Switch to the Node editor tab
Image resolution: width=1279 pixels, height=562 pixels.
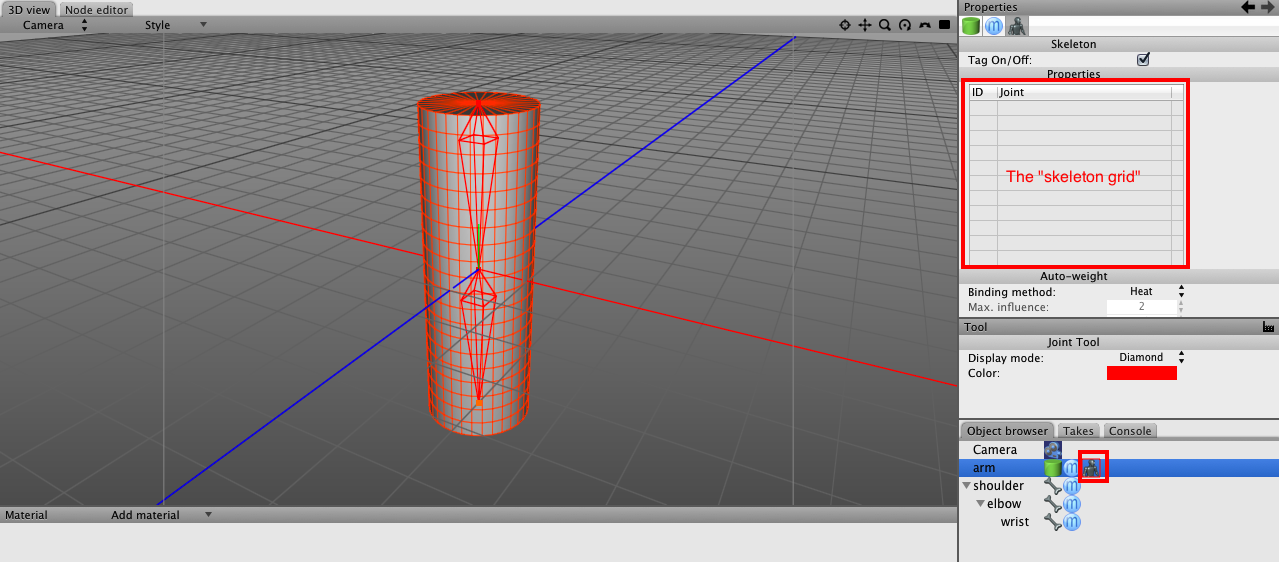[96, 10]
